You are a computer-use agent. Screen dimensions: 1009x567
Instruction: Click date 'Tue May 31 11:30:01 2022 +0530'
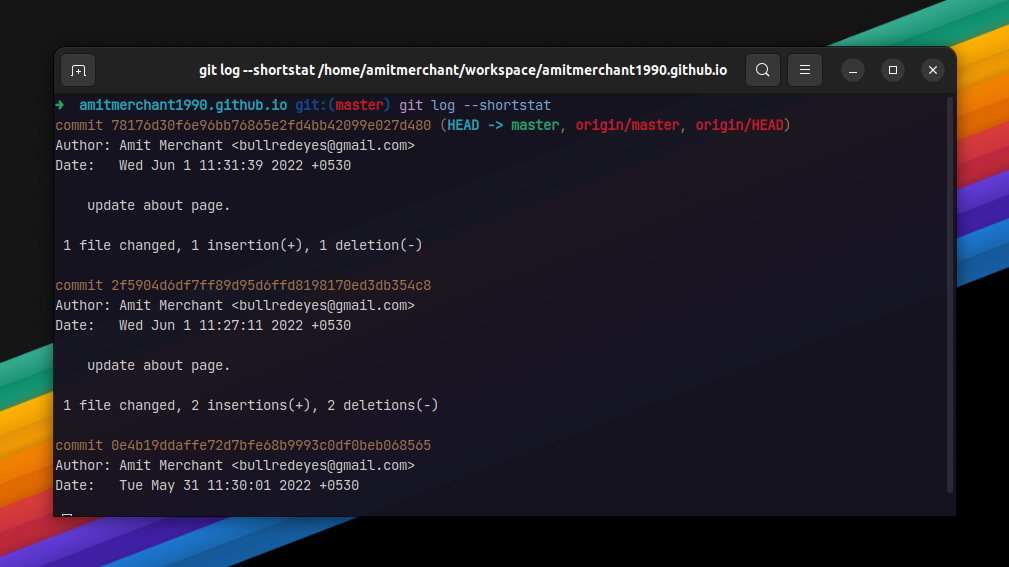[239, 485]
